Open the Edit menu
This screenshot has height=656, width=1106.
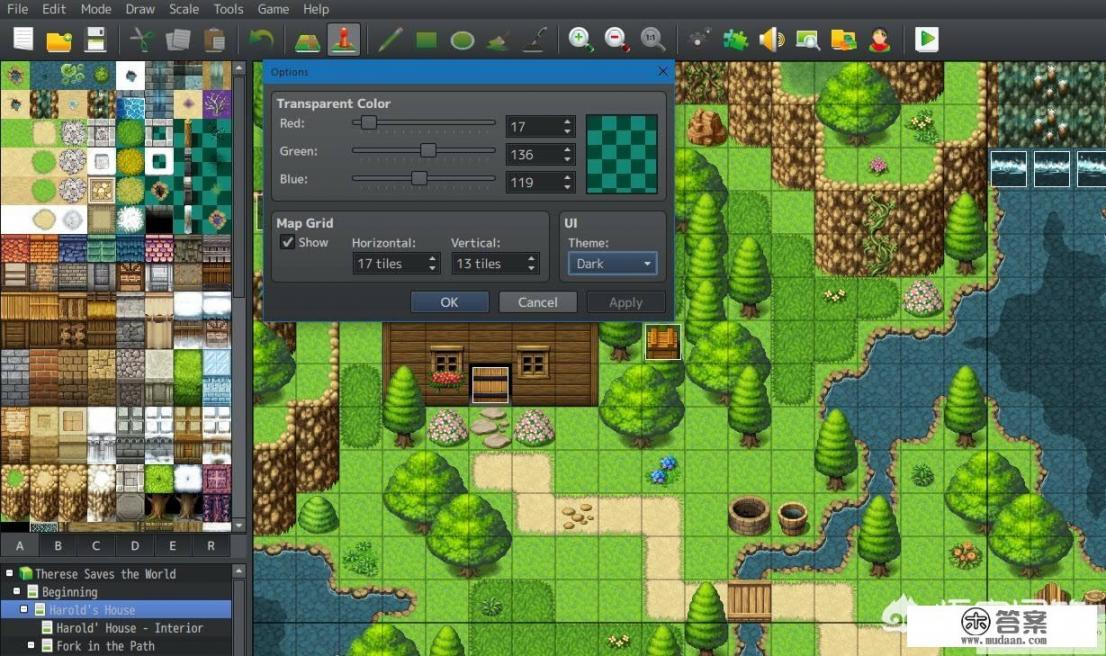click(x=54, y=9)
